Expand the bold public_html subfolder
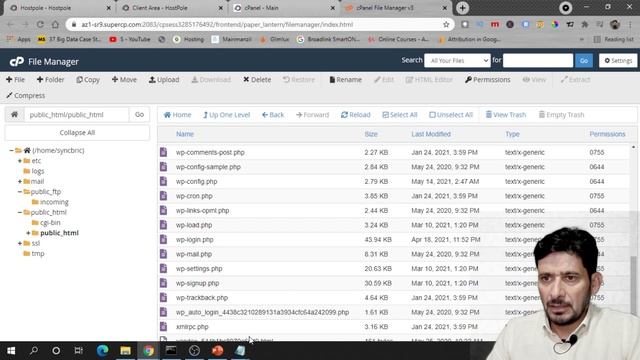This screenshot has width=640, height=360. tap(28, 233)
